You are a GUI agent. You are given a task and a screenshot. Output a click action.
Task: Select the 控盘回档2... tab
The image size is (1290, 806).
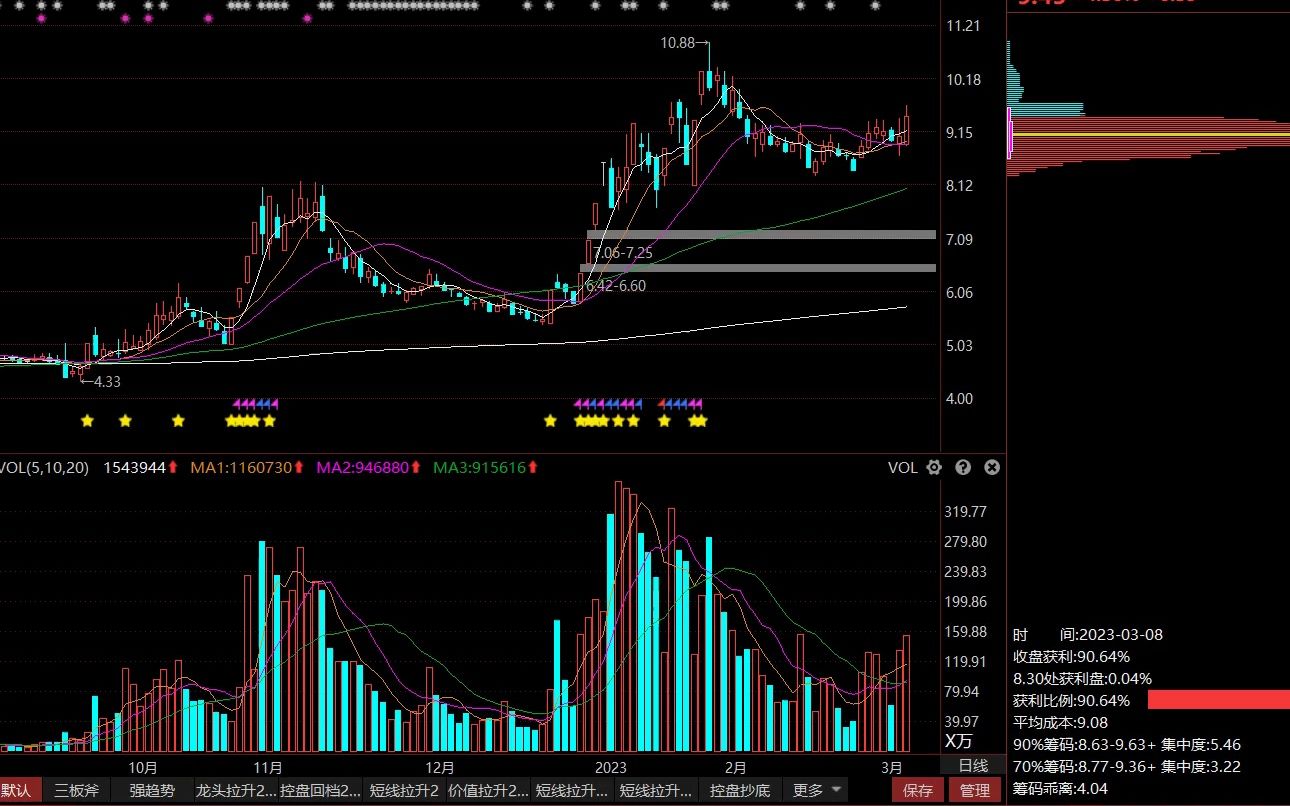tap(321, 790)
